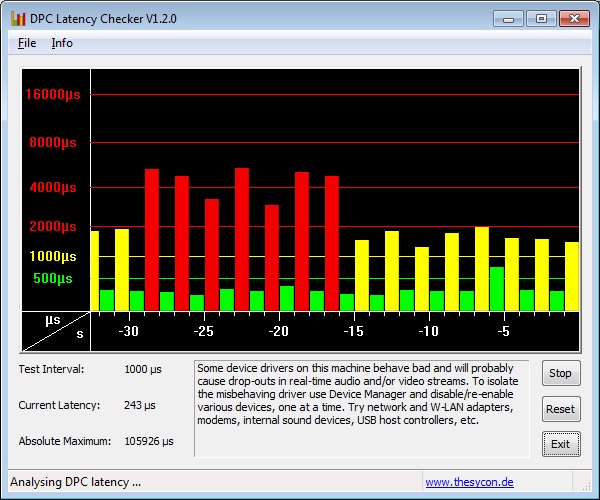
Task: Click the Exit button
Action: click(561, 444)
